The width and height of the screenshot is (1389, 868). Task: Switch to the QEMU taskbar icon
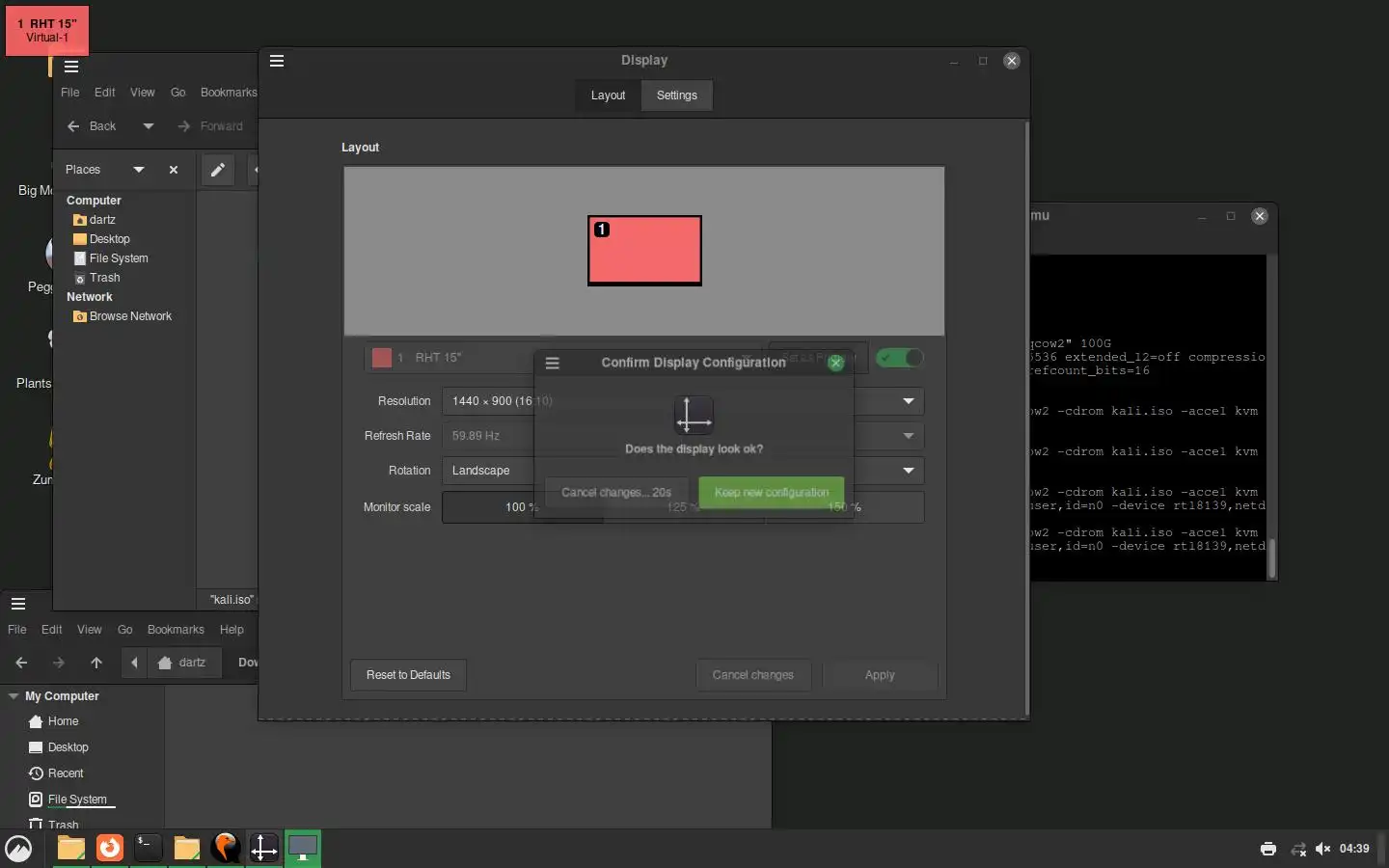[x=225, y=848]
